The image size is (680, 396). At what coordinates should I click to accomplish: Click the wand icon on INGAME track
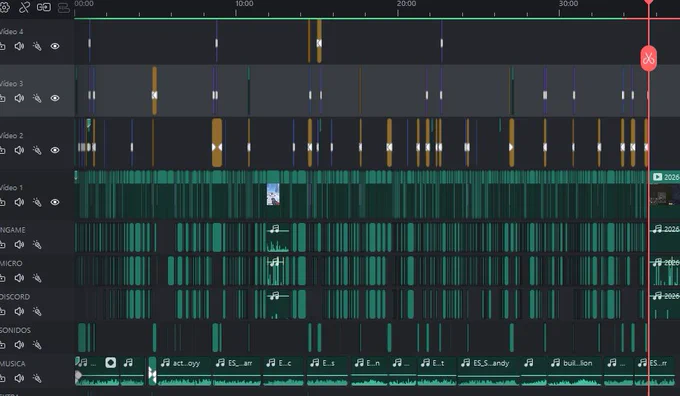(37, 245)
